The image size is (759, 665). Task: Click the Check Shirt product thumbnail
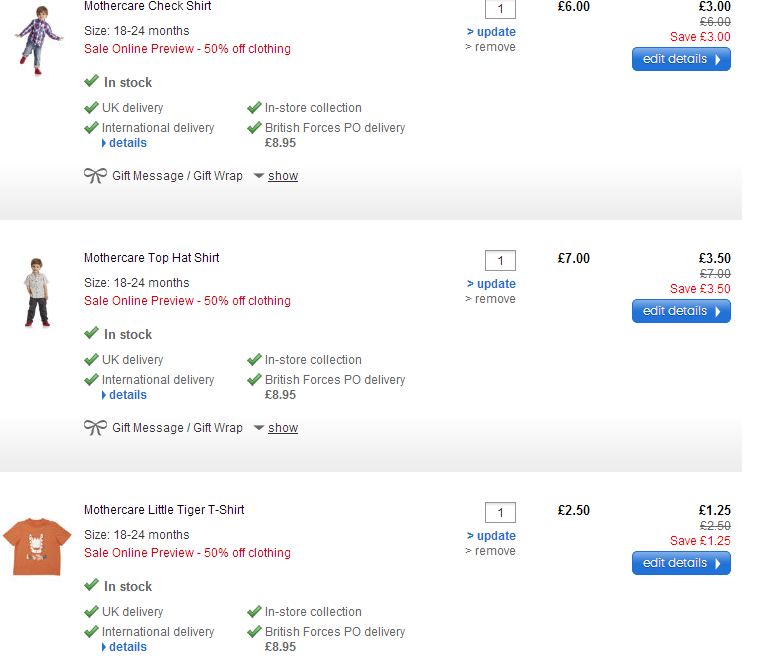click(38, 39)
